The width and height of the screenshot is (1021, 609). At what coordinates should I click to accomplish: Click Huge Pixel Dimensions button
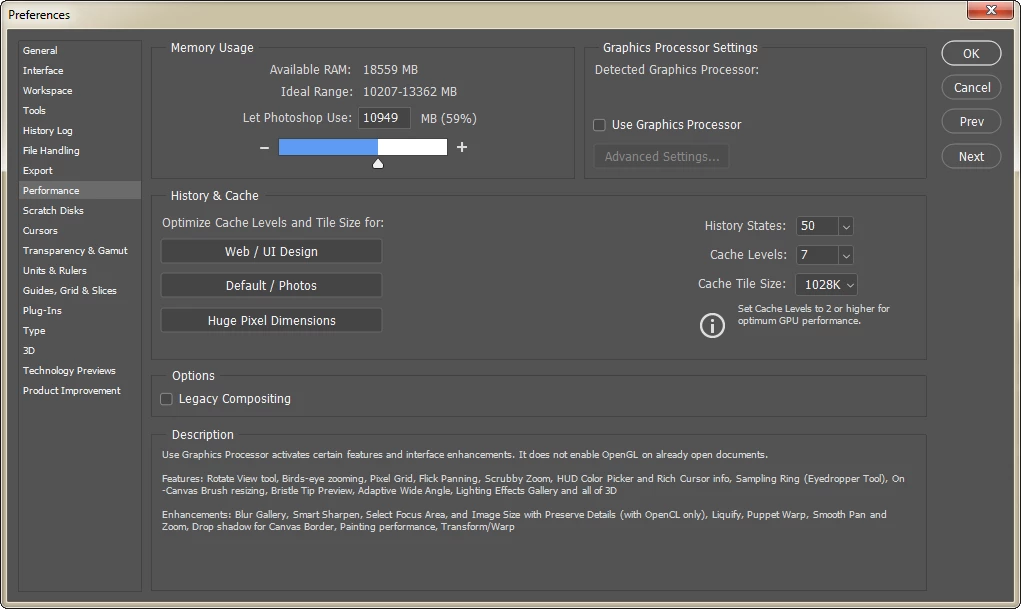coord(271,320)
